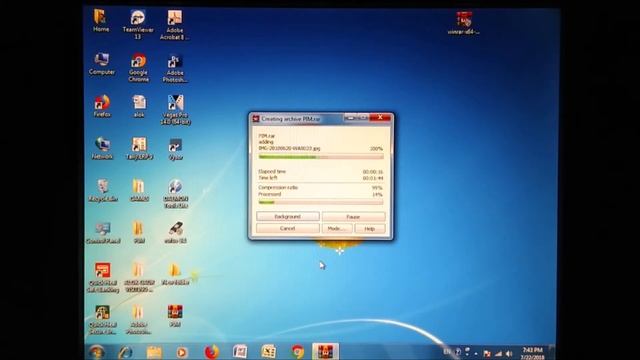The height and width of the screenshot is (360, 640).
Task: Open the Recycle Bin icon
Action: point(103,190)
